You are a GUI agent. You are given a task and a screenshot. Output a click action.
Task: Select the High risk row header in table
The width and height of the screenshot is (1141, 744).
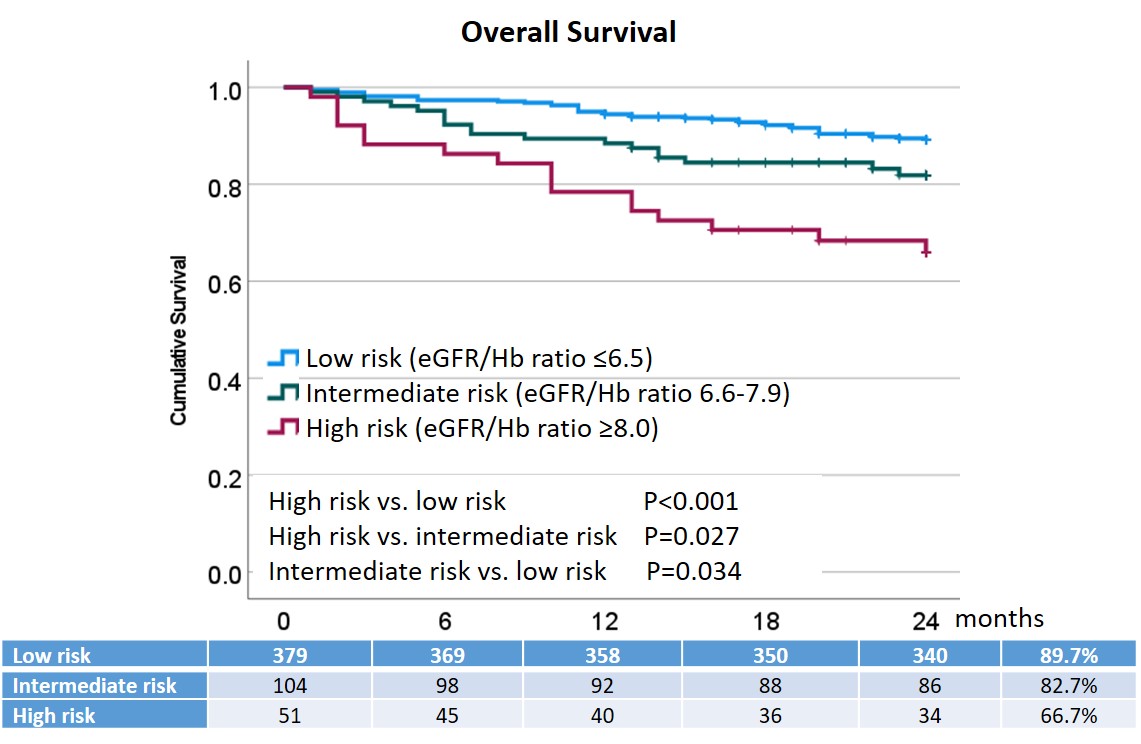pos(53,715)
